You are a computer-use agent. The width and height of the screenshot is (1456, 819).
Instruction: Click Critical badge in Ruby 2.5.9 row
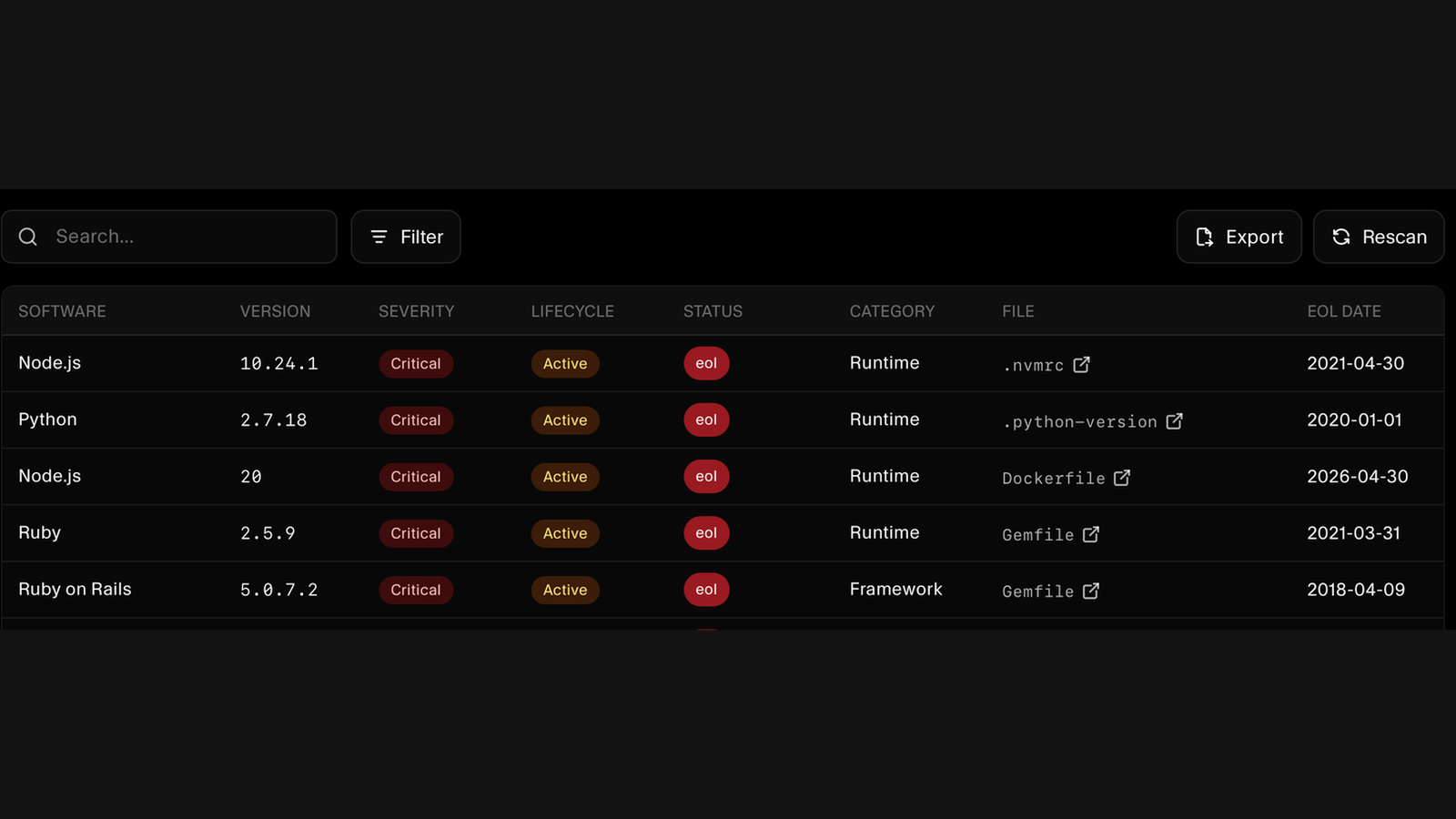(416, 533)
